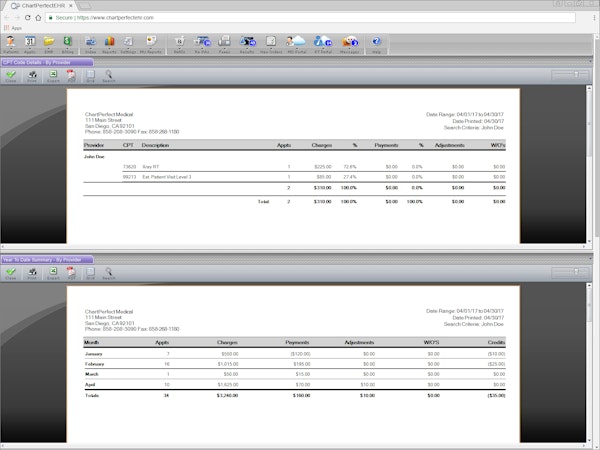The width and height of the screenshot is (600, 450).
Task: Search within the CPT Code Details report
Action: (x=108, y=76)
